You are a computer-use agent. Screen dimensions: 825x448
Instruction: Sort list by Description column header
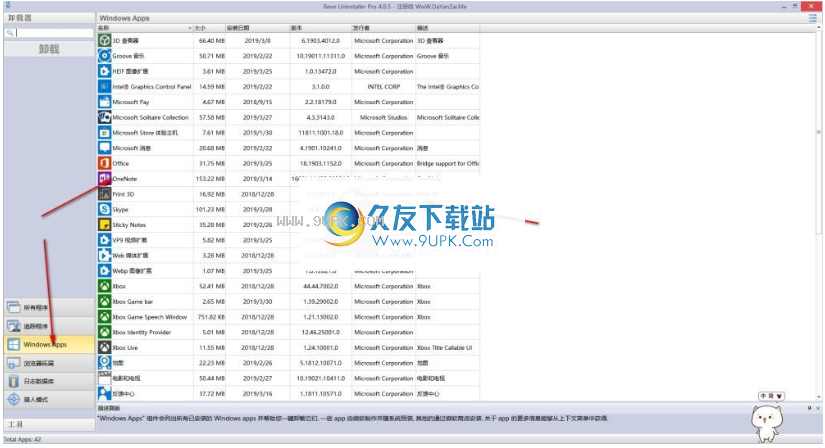[x=448, y=28]
